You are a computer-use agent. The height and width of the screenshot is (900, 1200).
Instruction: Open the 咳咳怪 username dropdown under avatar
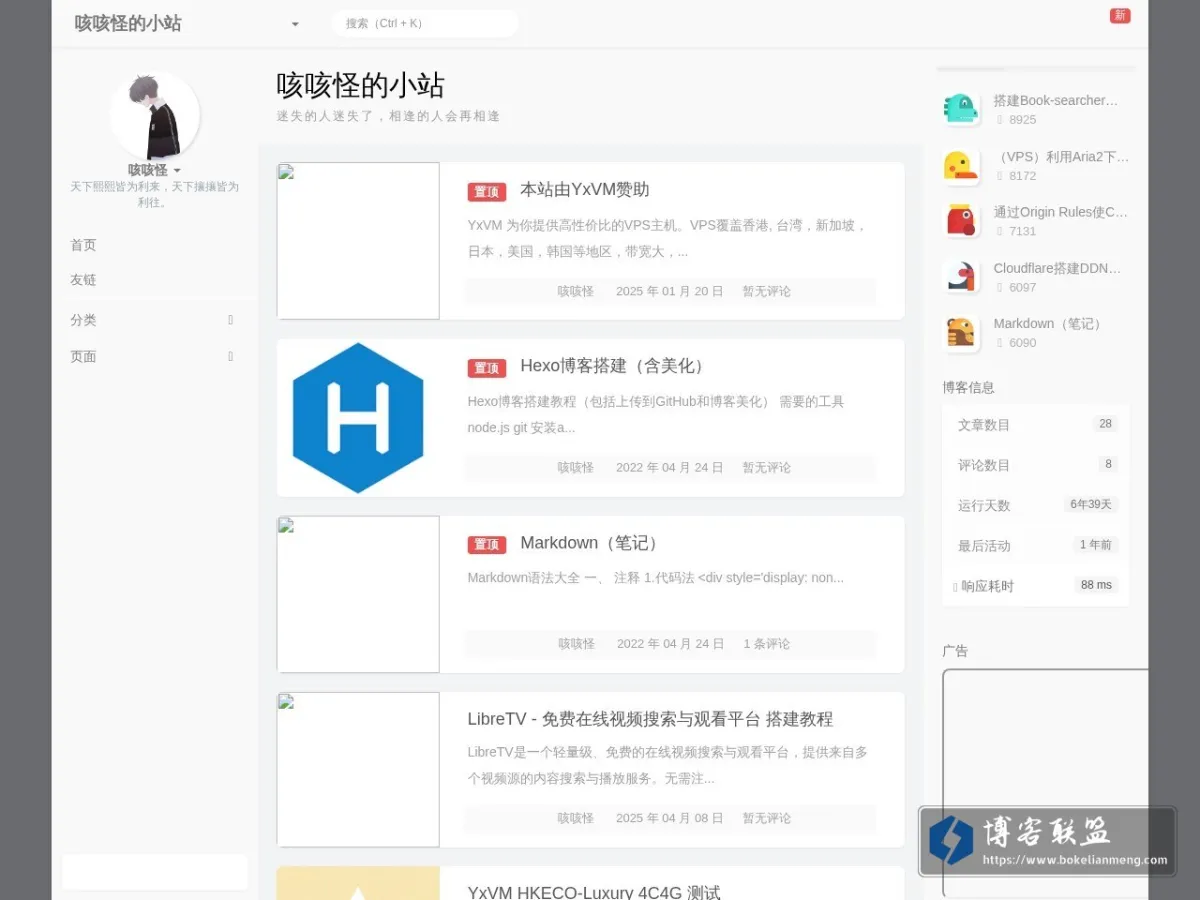155,170
